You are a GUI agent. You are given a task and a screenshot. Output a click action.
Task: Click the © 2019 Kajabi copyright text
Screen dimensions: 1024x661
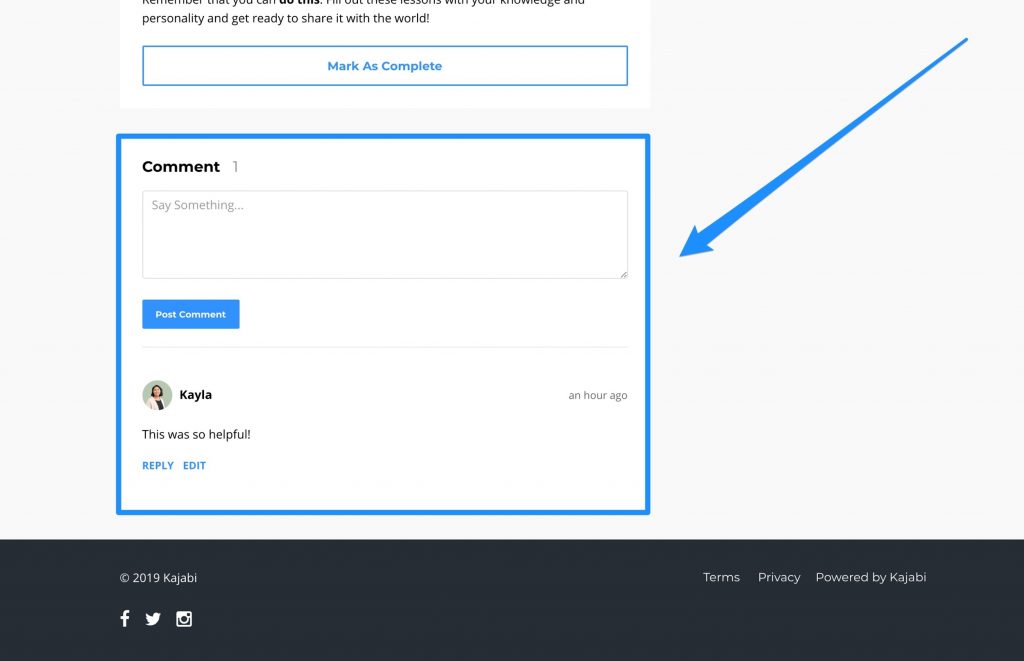158,578
